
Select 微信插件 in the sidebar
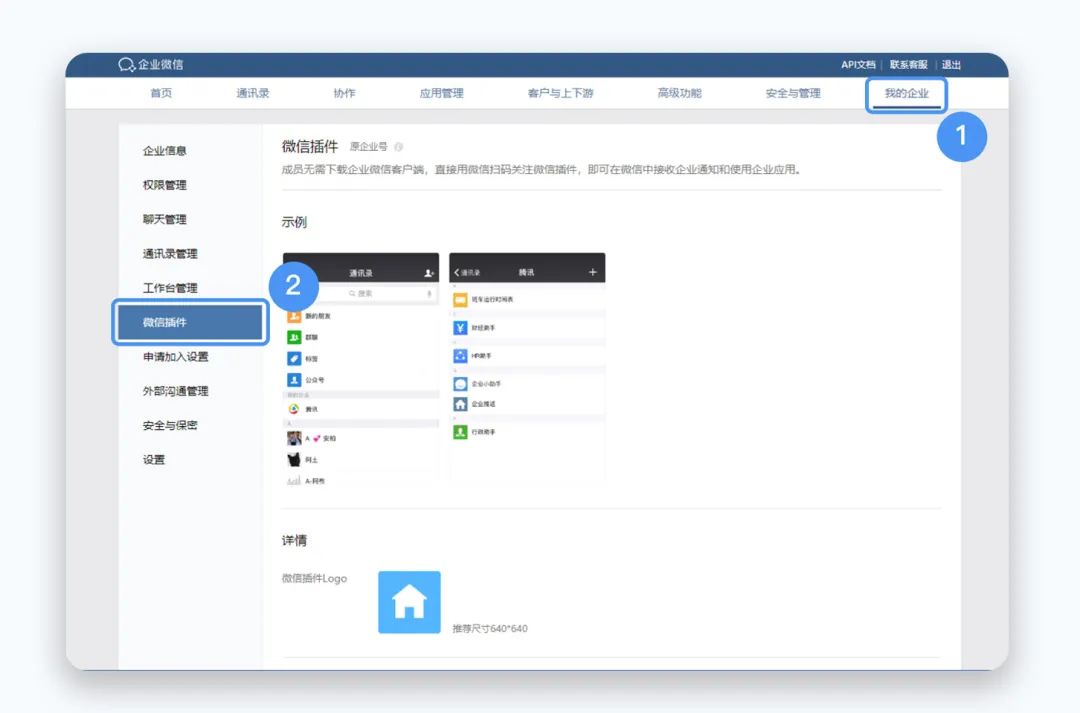click(x=190, y=322)
